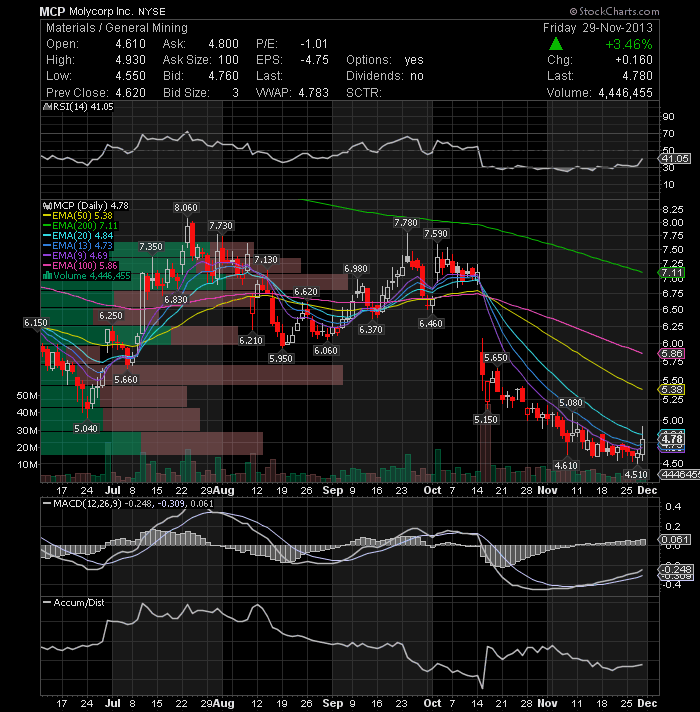Click the pink EMA(100) legend line swatch
This screenshot has height=712, width=700.
click(47, 266)
